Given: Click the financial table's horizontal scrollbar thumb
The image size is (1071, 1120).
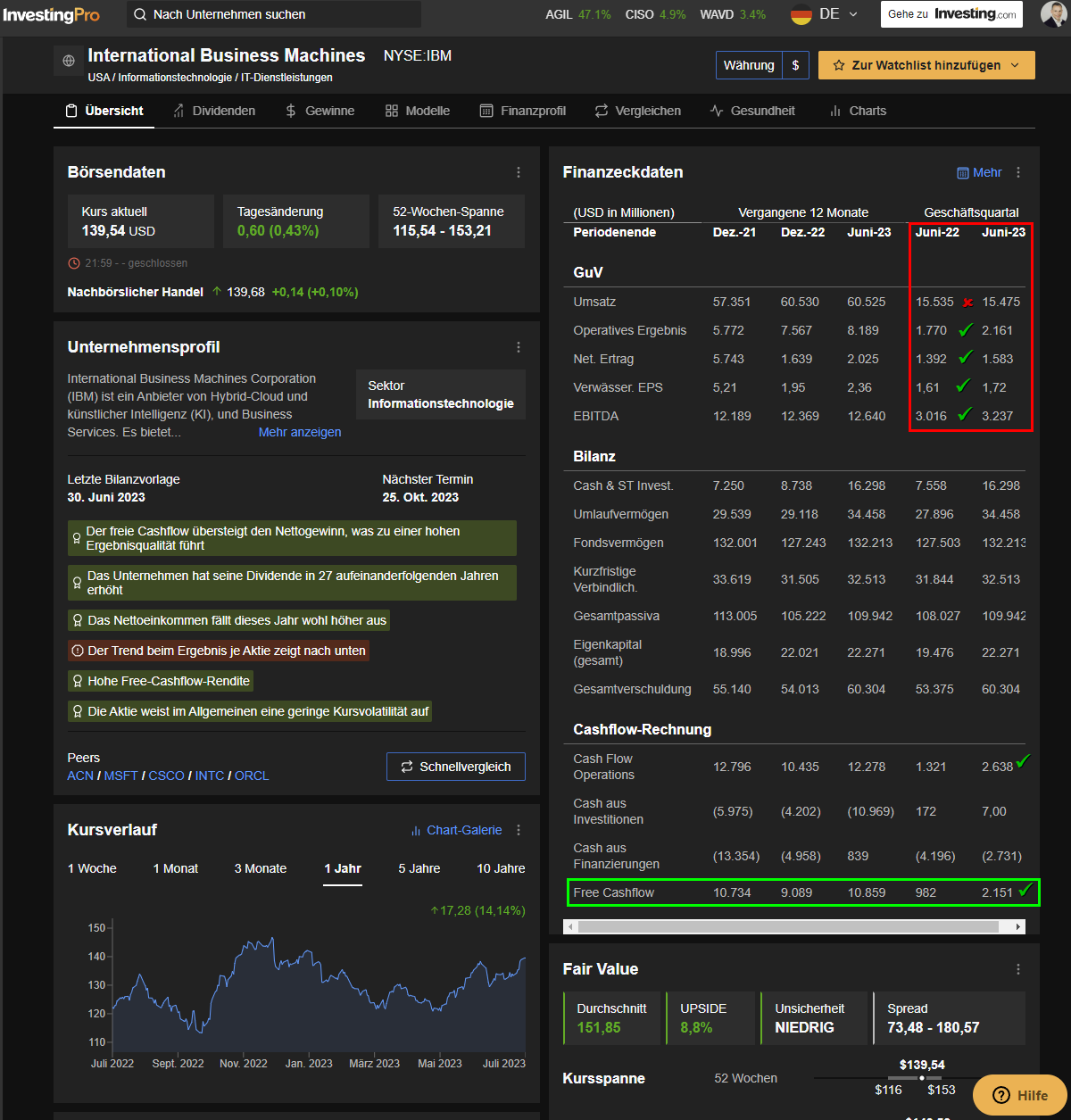Looking at the screenshot, I should click(x=789, y=926).
